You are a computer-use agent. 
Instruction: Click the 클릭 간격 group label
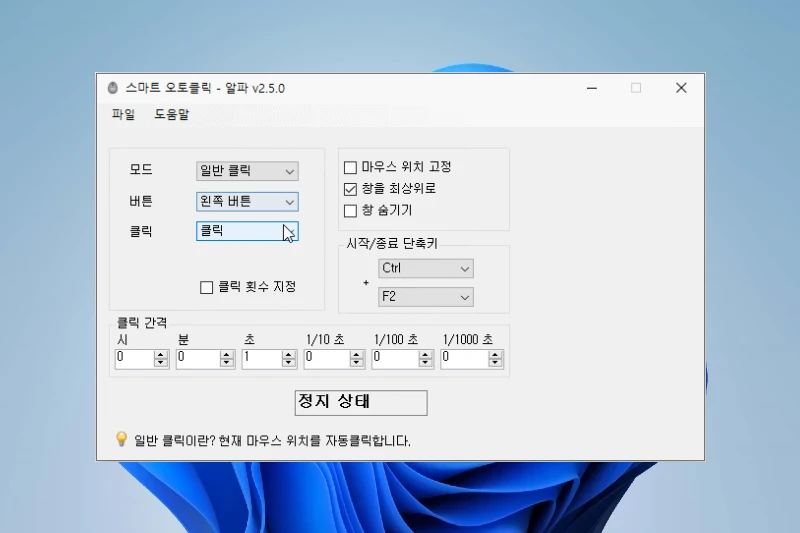tap(142, 322)
